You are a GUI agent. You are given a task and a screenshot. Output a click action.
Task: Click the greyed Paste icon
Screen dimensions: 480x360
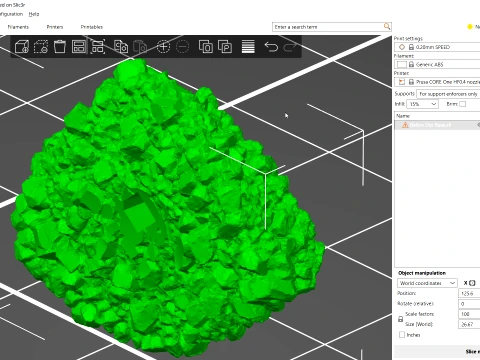click(x=140, y=47)
